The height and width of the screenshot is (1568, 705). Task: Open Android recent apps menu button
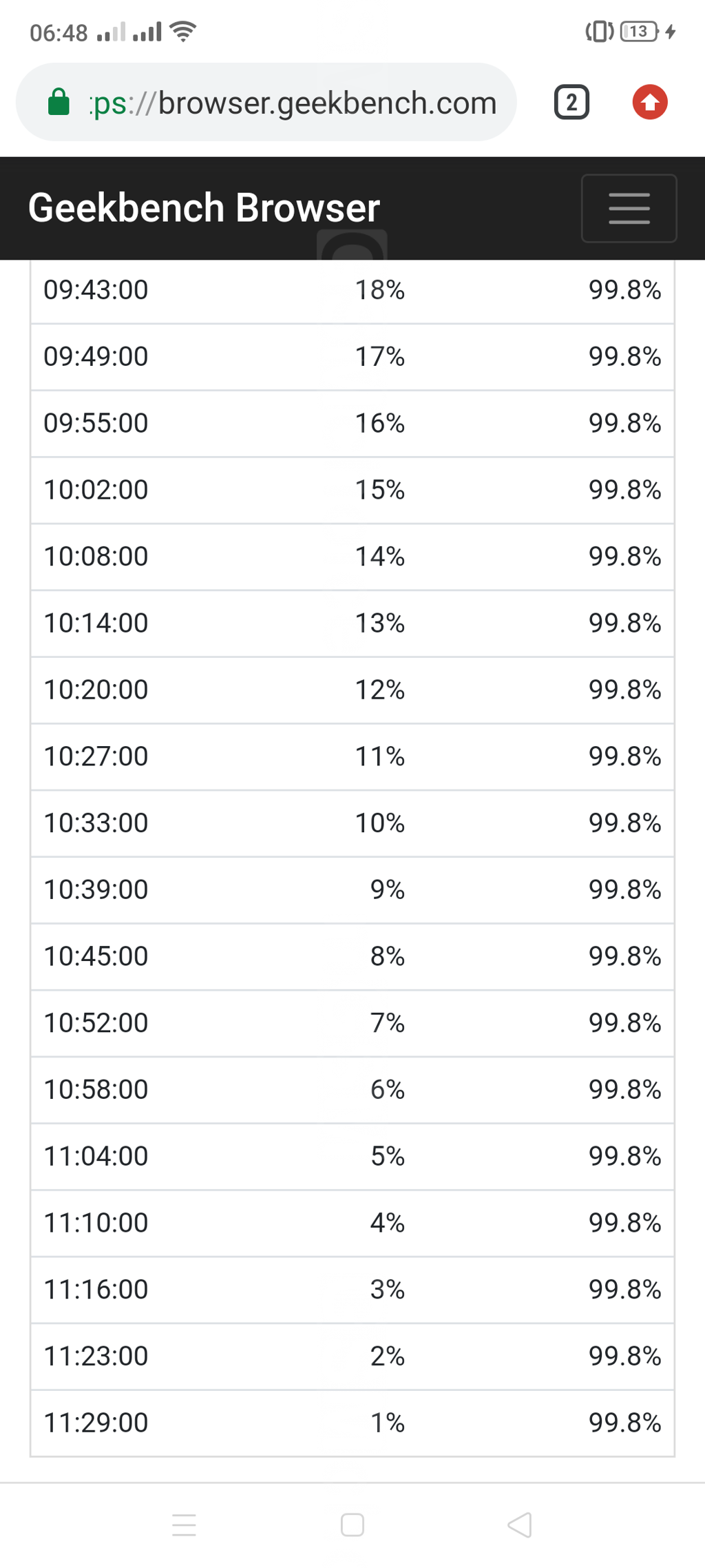point(184,1525)
